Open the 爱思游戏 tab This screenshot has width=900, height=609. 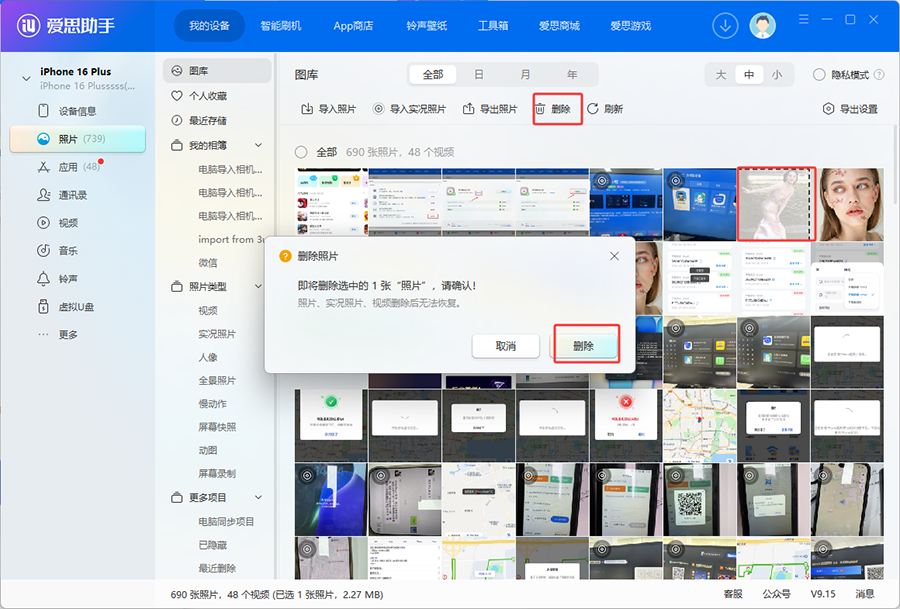630,26
